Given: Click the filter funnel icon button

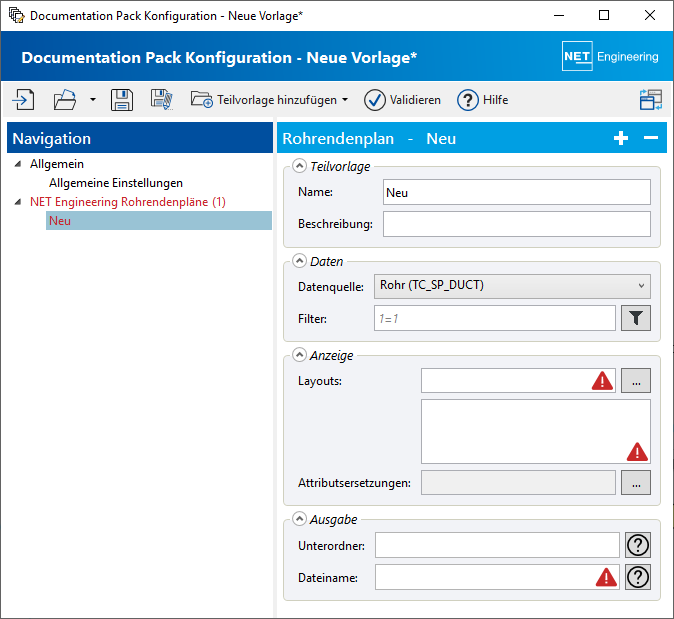Looking at the screenshot, I should [x=636, y=318].
